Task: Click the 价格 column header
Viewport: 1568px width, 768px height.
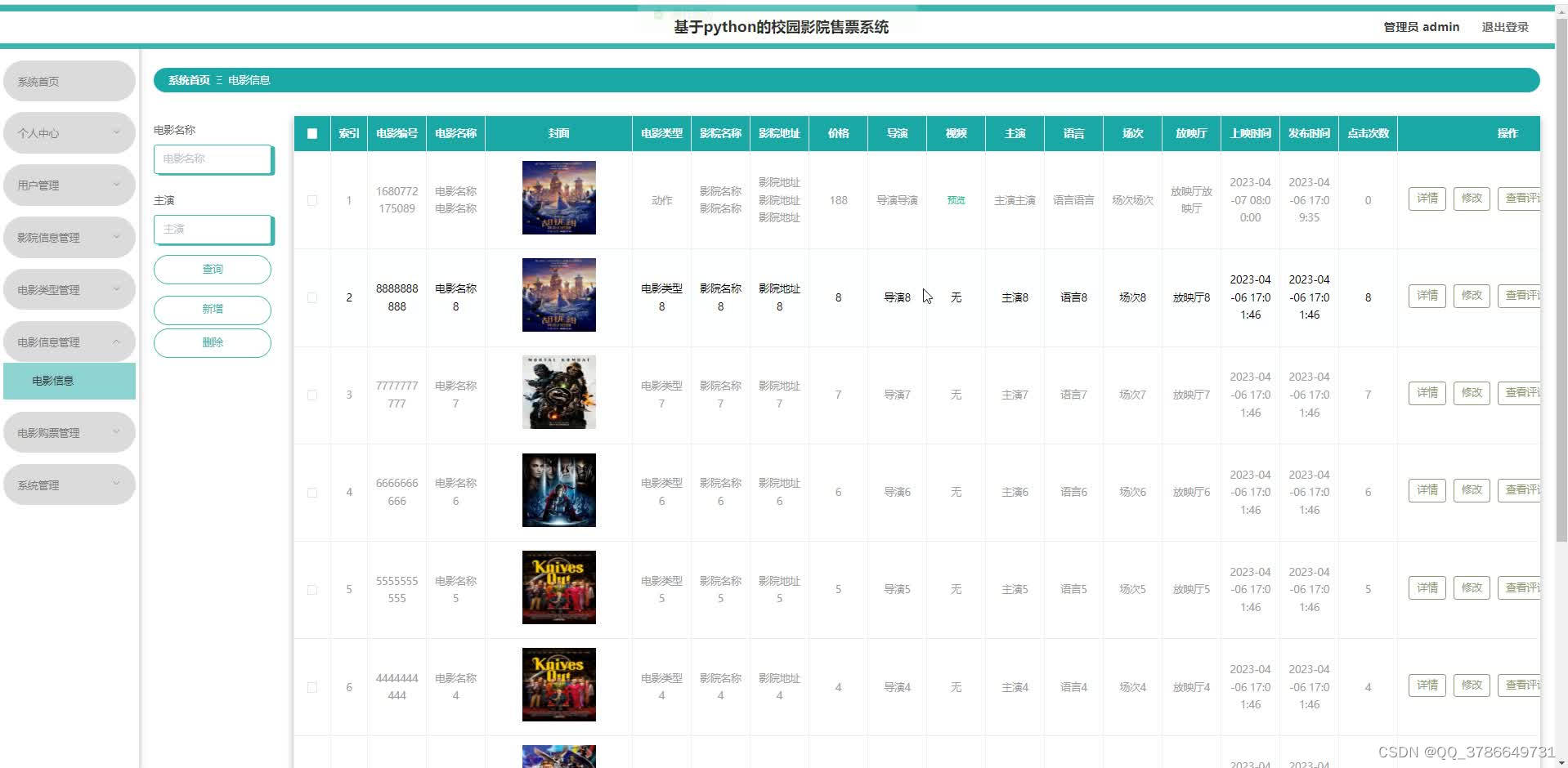Action: pos(838,134)
